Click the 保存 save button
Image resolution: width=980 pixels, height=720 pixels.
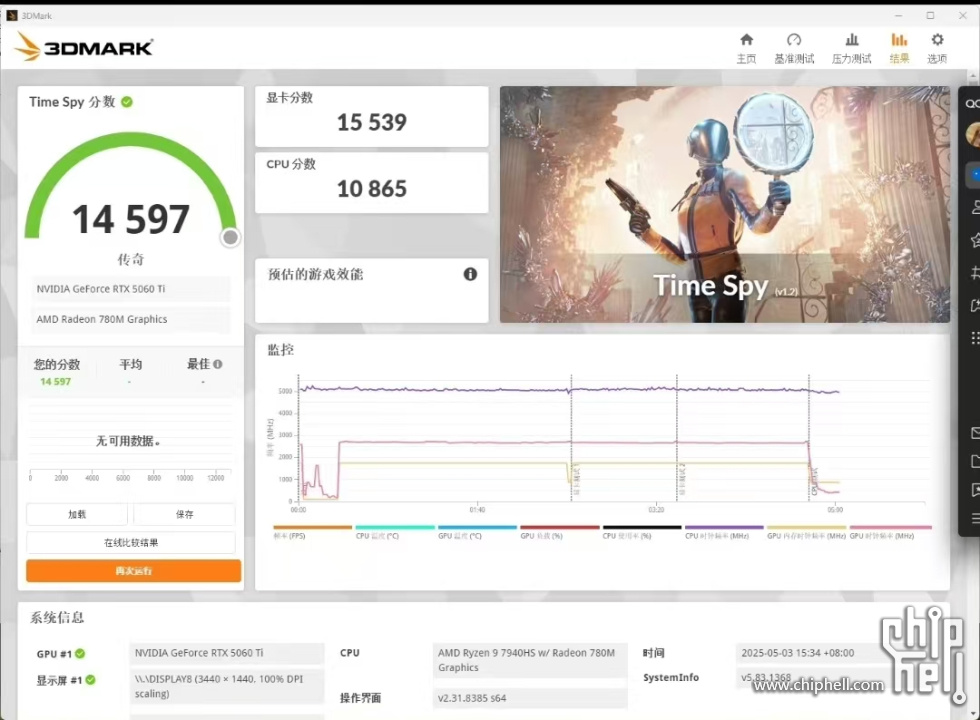click(x=184, y=514)
